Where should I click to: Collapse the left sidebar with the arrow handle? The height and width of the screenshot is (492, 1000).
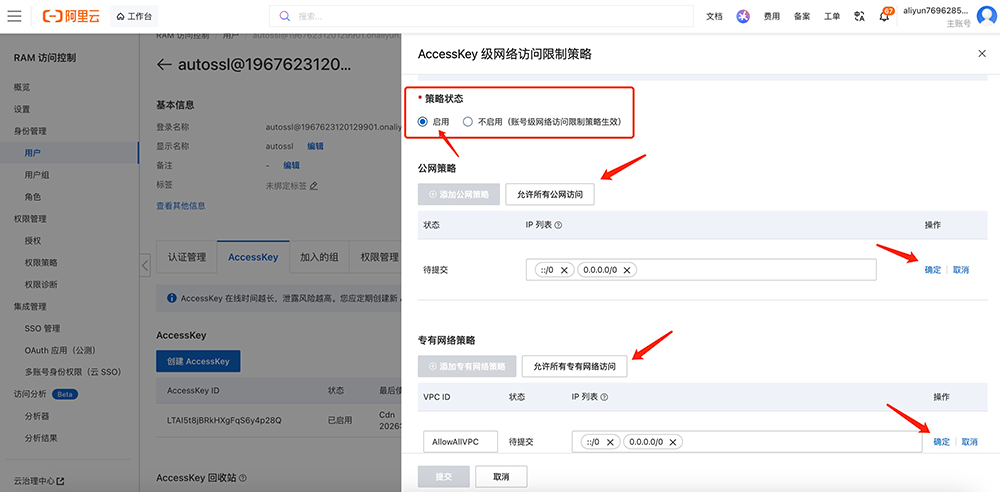tap(145, 265)
